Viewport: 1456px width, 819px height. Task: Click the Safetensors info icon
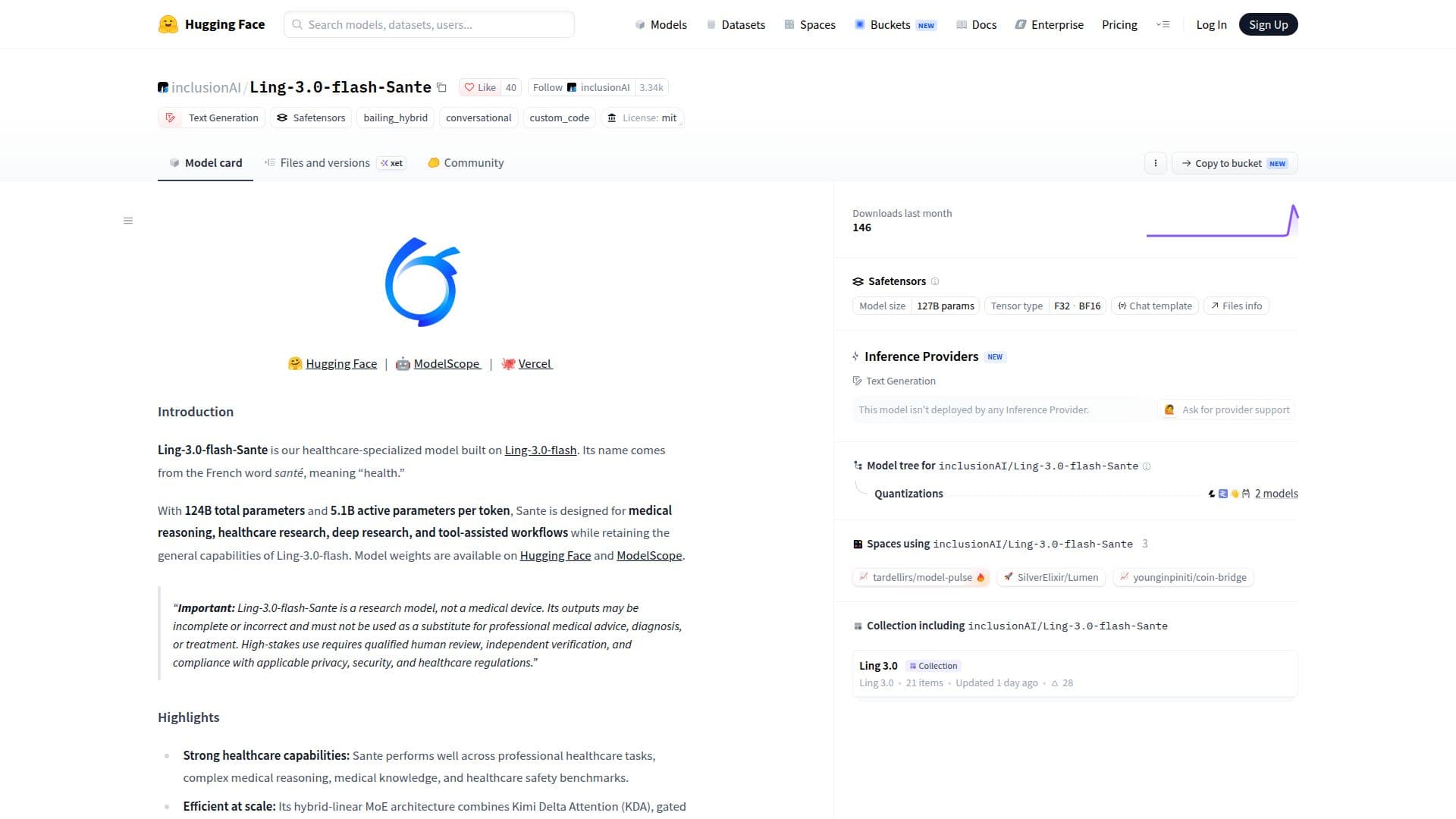tap(935, 281)
